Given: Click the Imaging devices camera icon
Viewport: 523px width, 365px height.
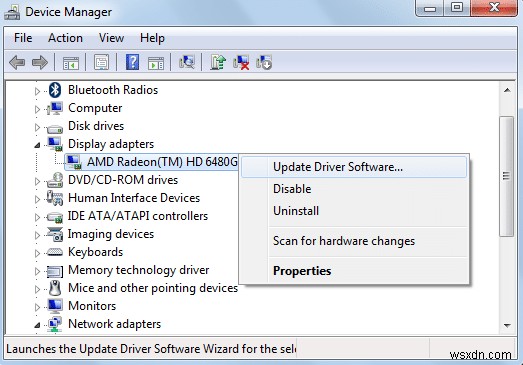Looking at the screenshot, I should coord(55,234).
